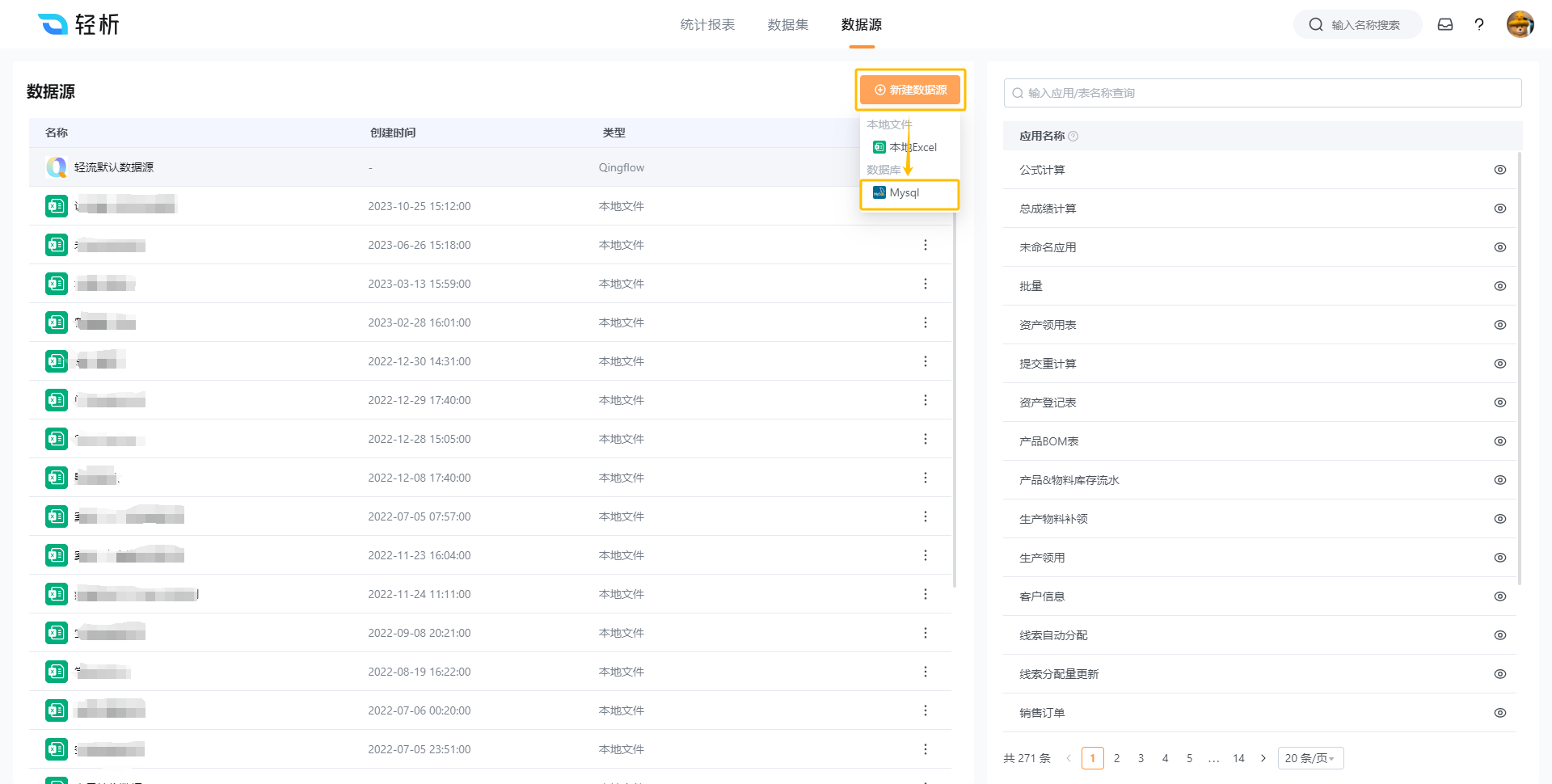This screenshot has width=1552, height=784.
Task: Toggle preview eye for 销售订单
Action: [1500, 713]
